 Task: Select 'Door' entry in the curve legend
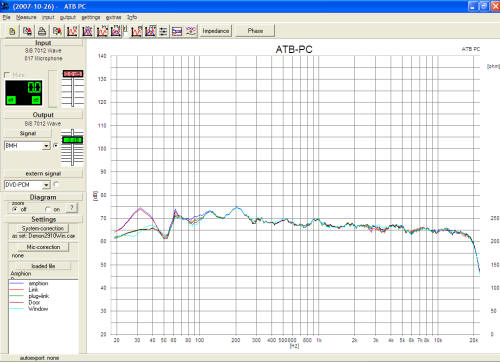click(x=34, y=302)
